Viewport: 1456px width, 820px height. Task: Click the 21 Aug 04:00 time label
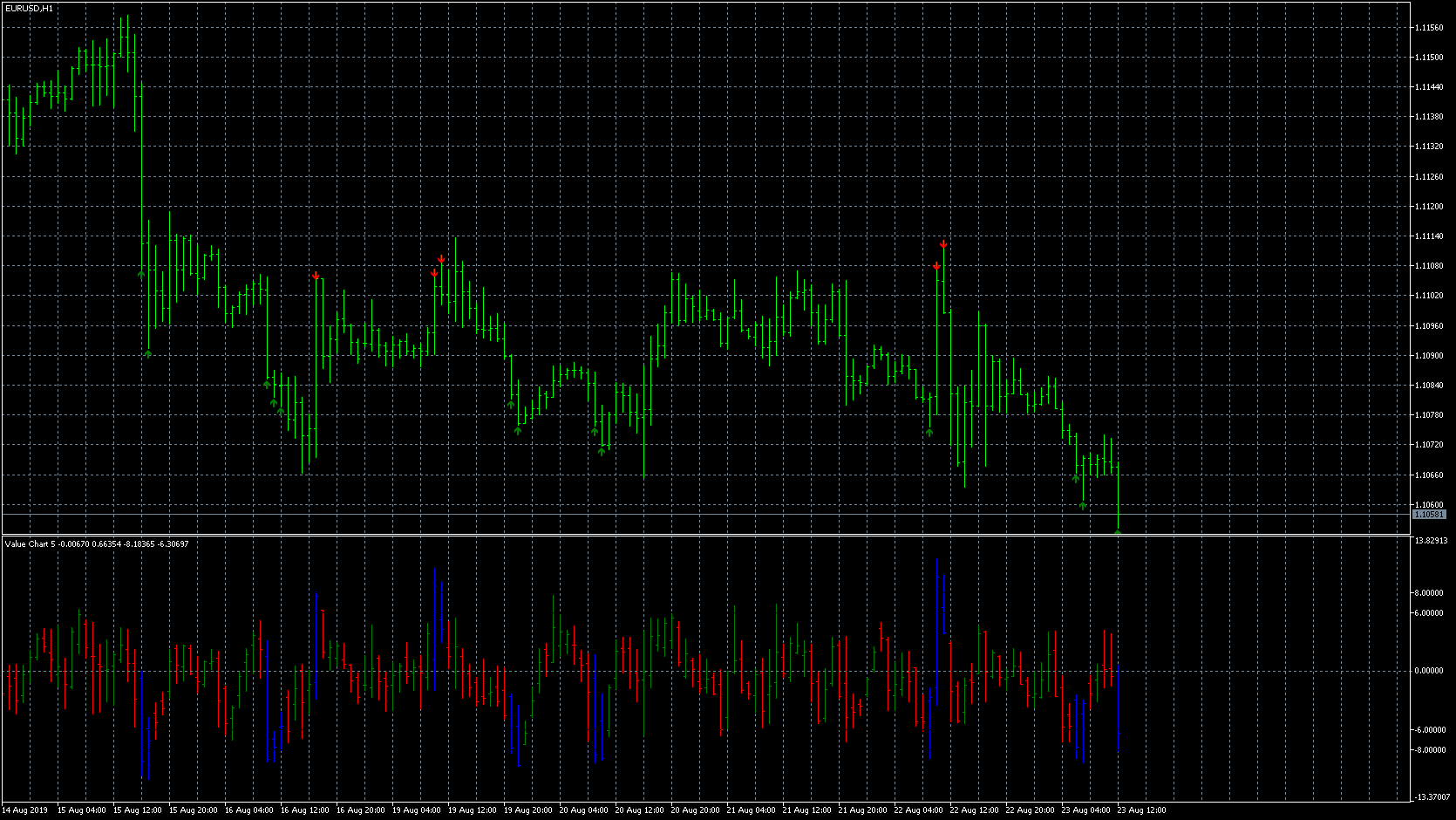point(752,810)
